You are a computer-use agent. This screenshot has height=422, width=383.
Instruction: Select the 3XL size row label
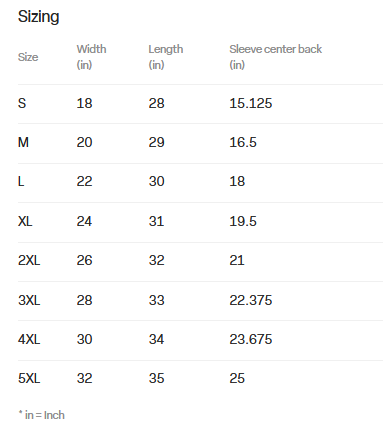point(29,300)
